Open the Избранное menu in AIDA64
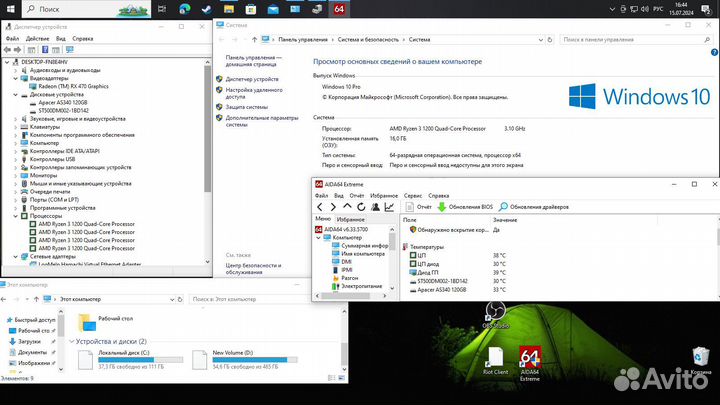720x405 pixels. pos(384,196)
